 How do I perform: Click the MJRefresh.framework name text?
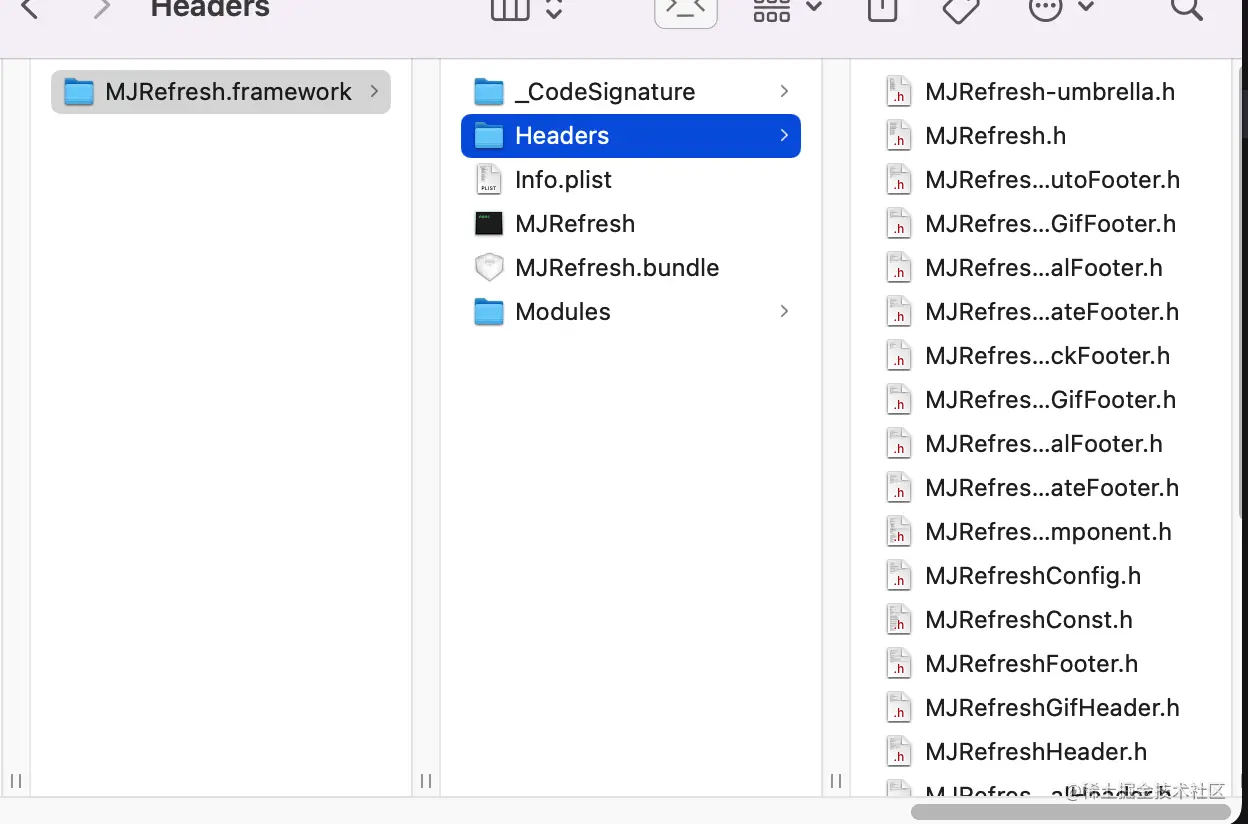229,92
